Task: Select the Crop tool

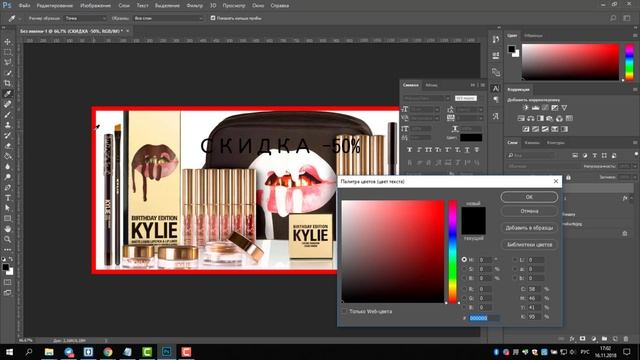Action: pos(7,83)
